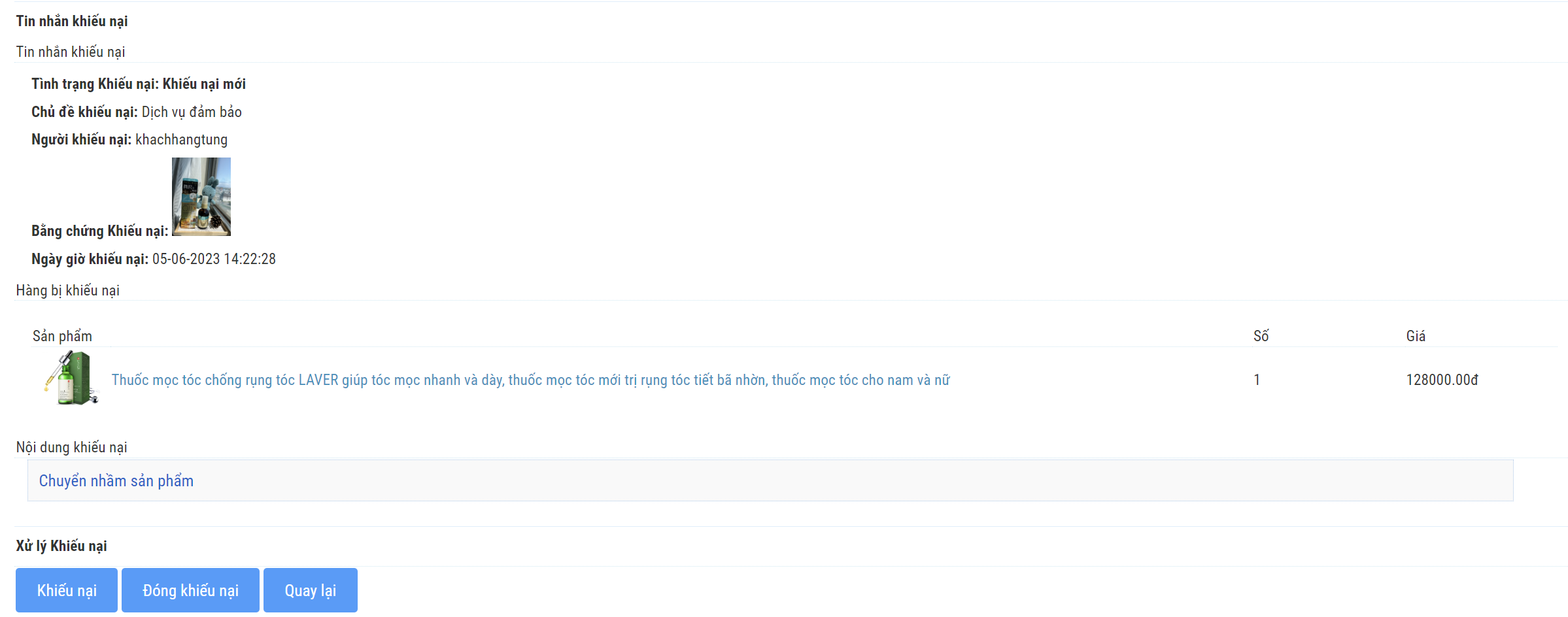1568x617 pixels.
Task: Click the complaint date 05-06-2023 14:22:28
Action: tap(214, 259)
